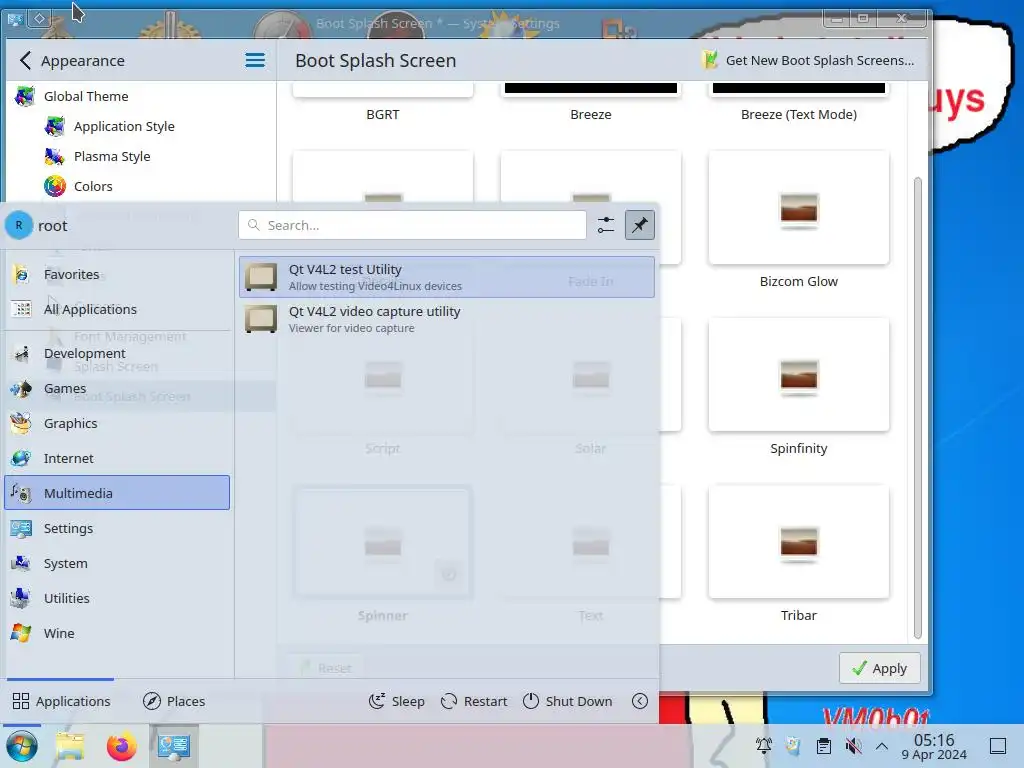Select the Graphics category icon

pyautogui.click(x=21, y=423)
